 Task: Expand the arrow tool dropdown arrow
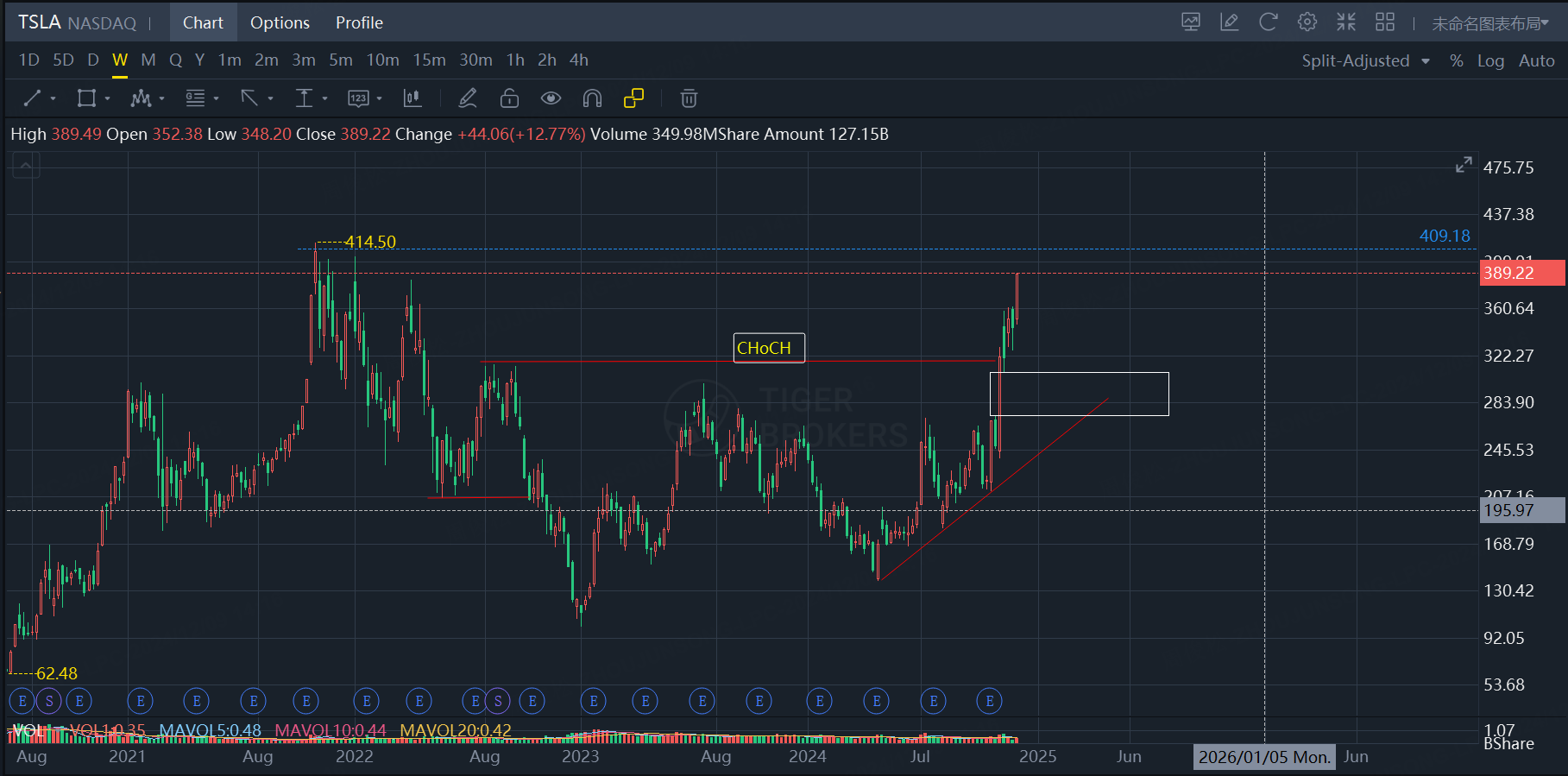pos(270,99)
